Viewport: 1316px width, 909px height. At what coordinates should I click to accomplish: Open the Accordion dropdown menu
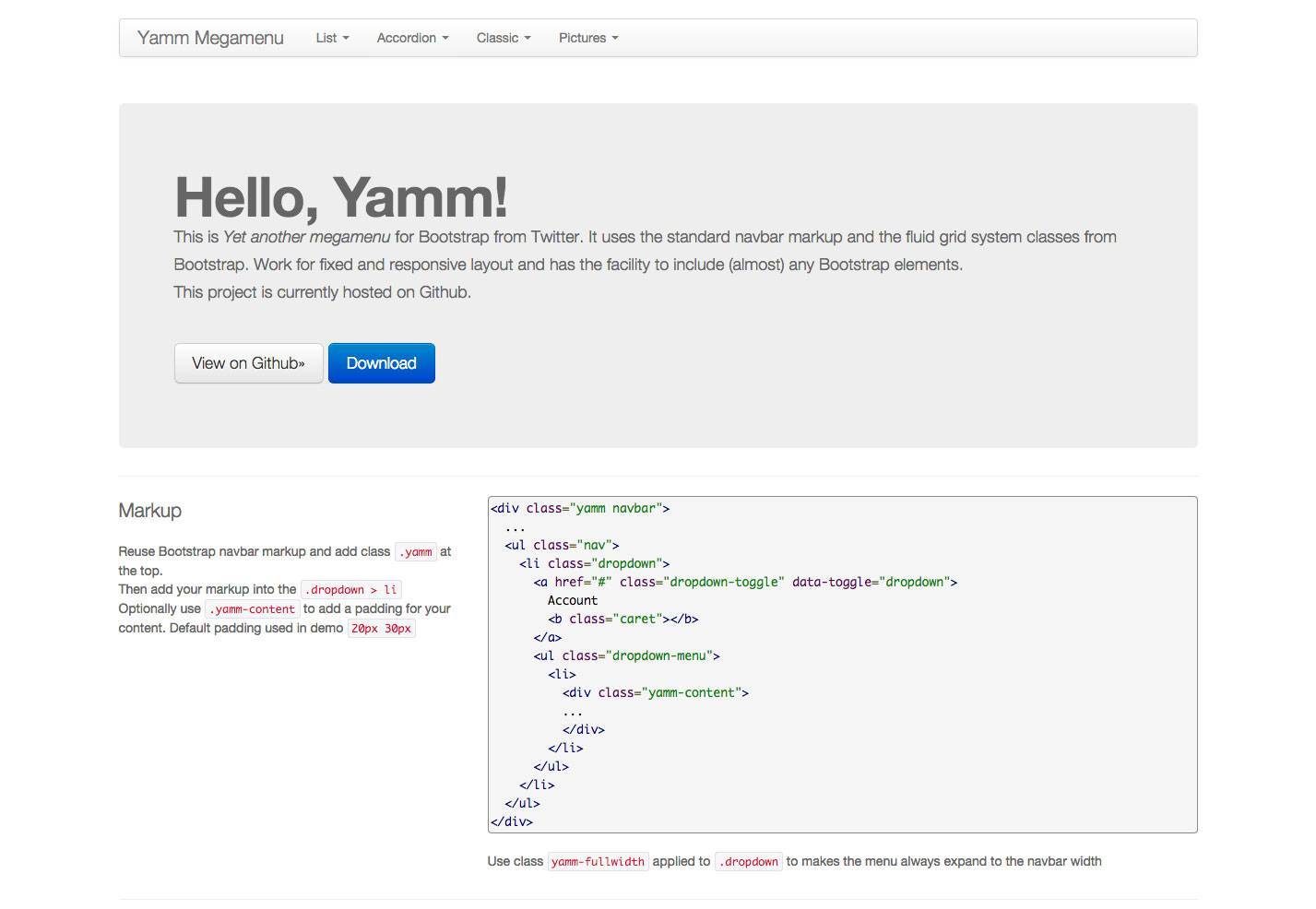point(412,38)
